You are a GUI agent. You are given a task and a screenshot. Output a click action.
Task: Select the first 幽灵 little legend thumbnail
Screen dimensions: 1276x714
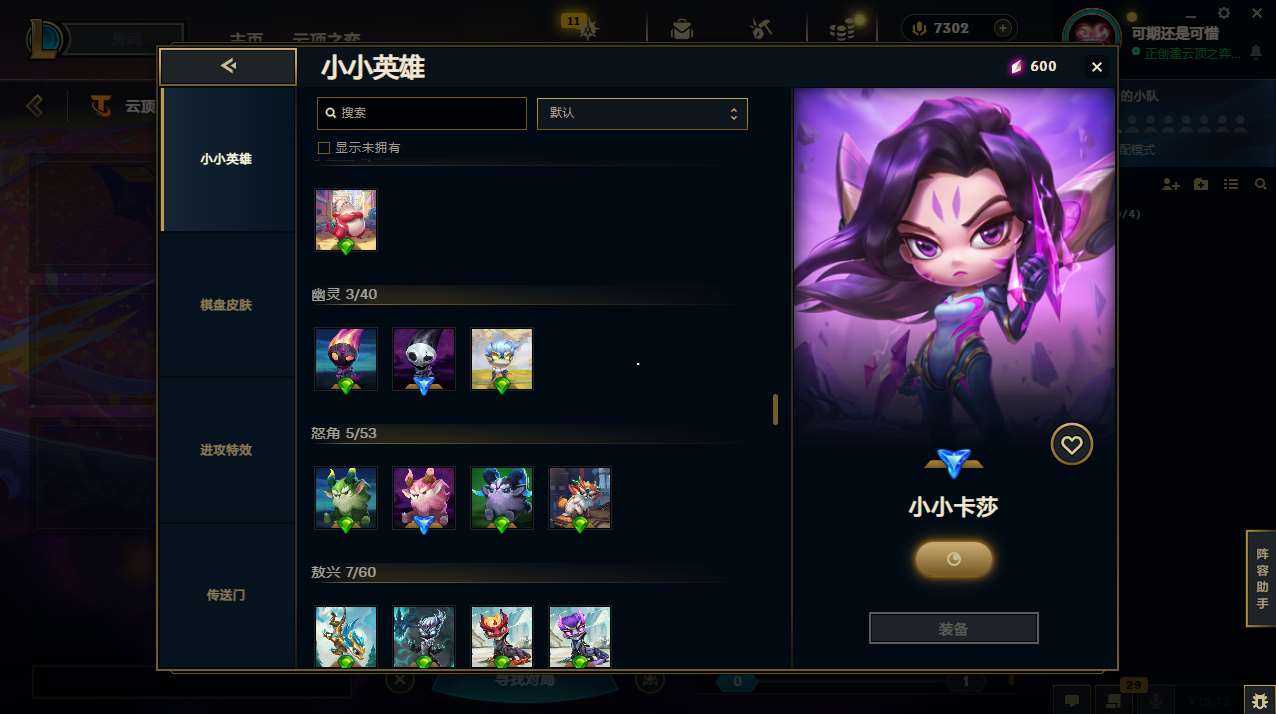click(346, 359)
